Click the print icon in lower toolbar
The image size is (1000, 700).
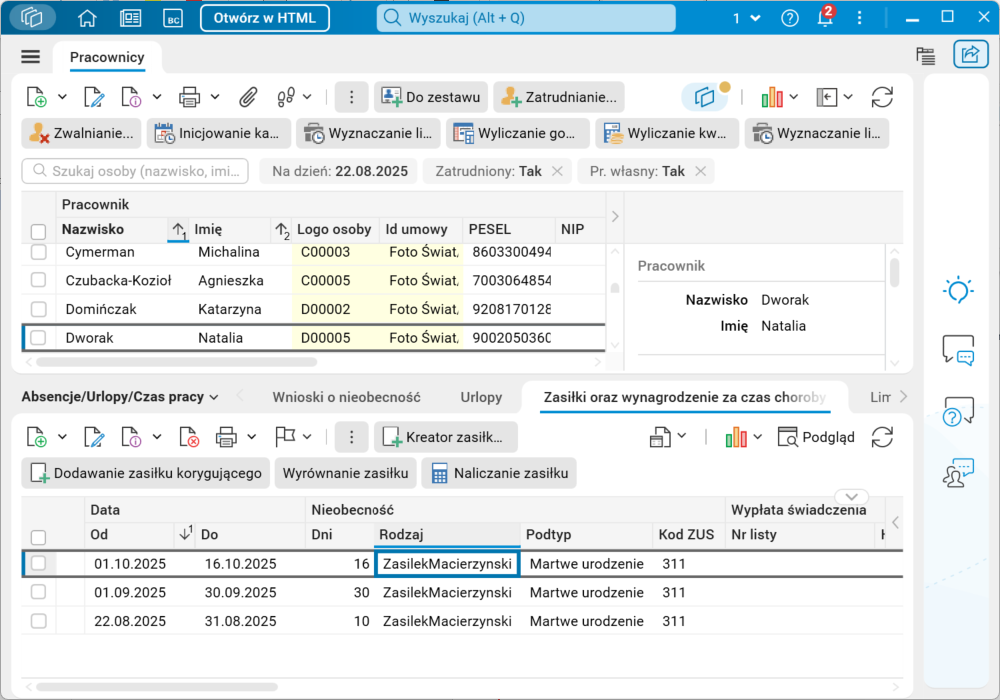click(226, 437)
